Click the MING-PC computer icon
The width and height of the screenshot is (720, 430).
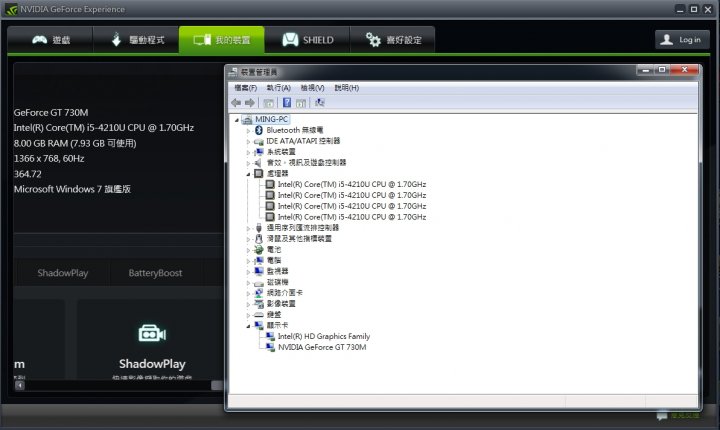pyautogui.click(x=247, y=119)
